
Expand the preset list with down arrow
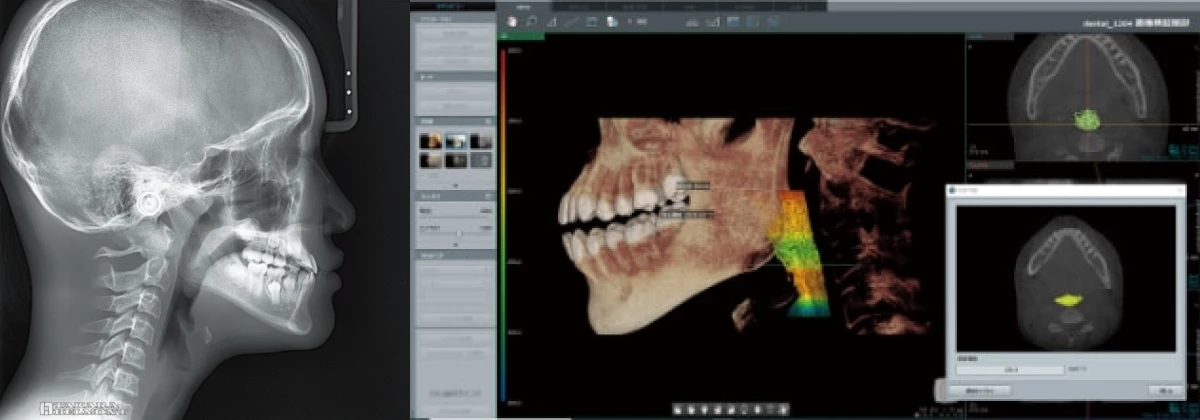456,185
